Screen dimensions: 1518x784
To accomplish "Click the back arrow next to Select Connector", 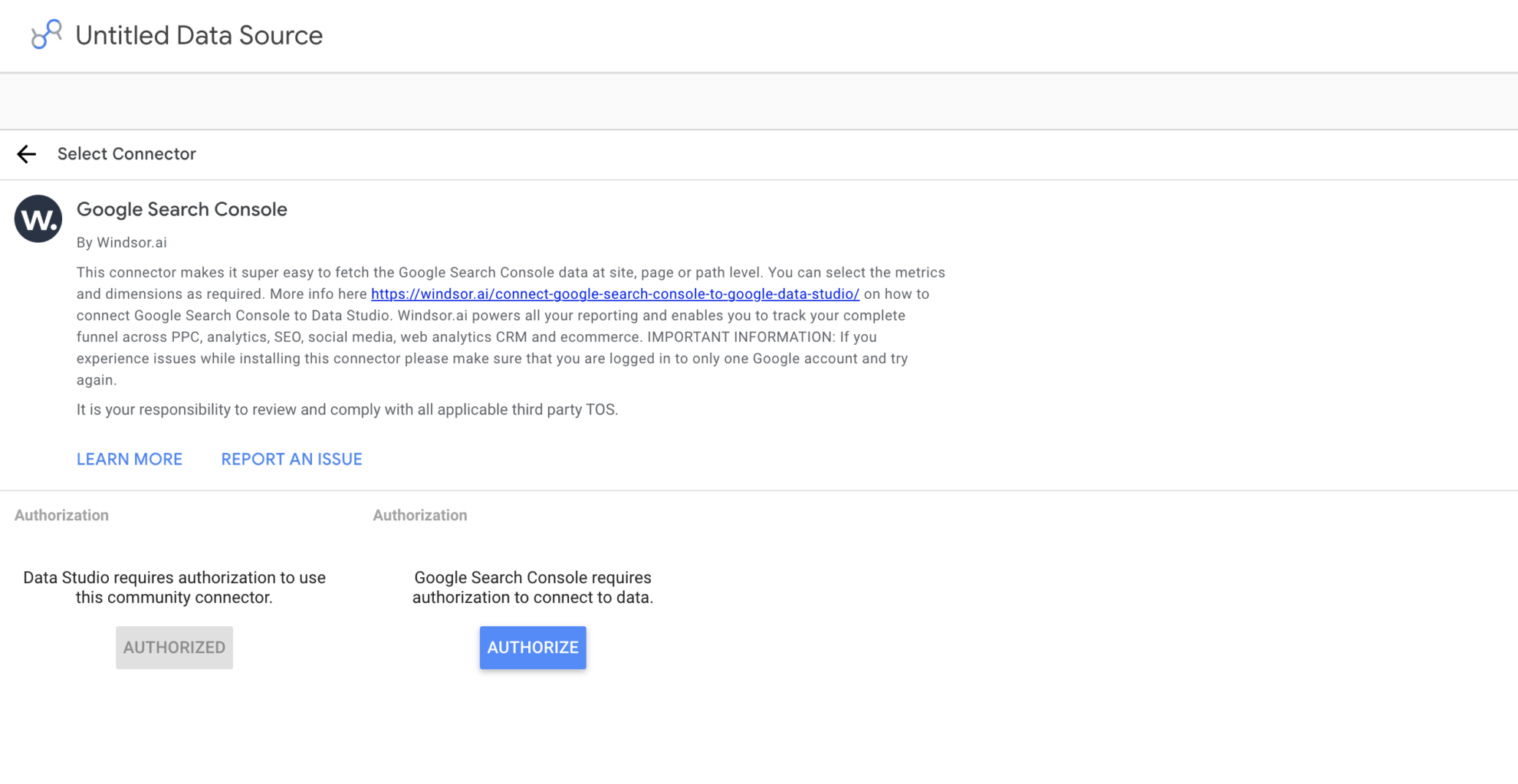I will tap(27, 154).
